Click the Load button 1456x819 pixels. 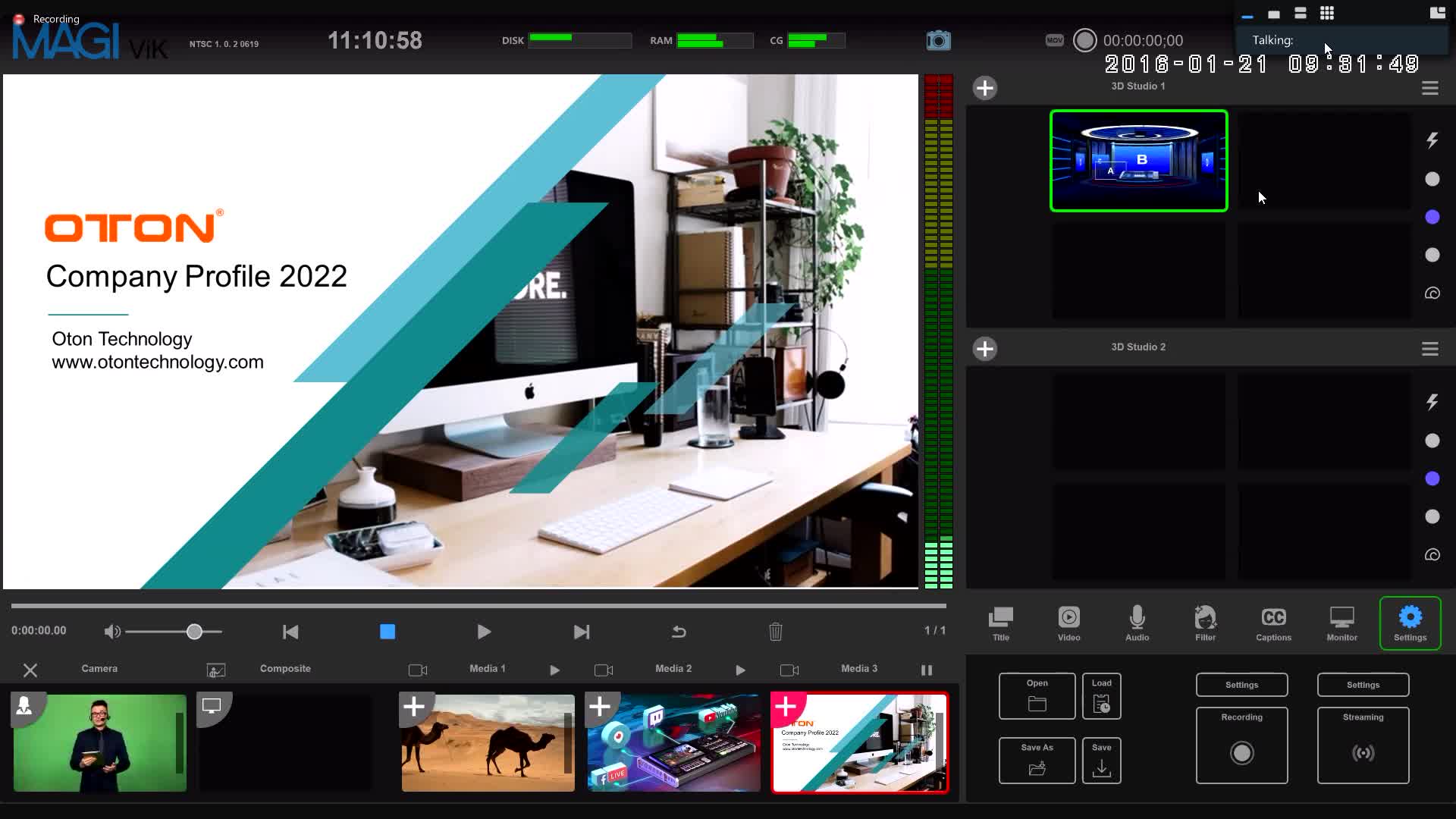[1101, 695]
